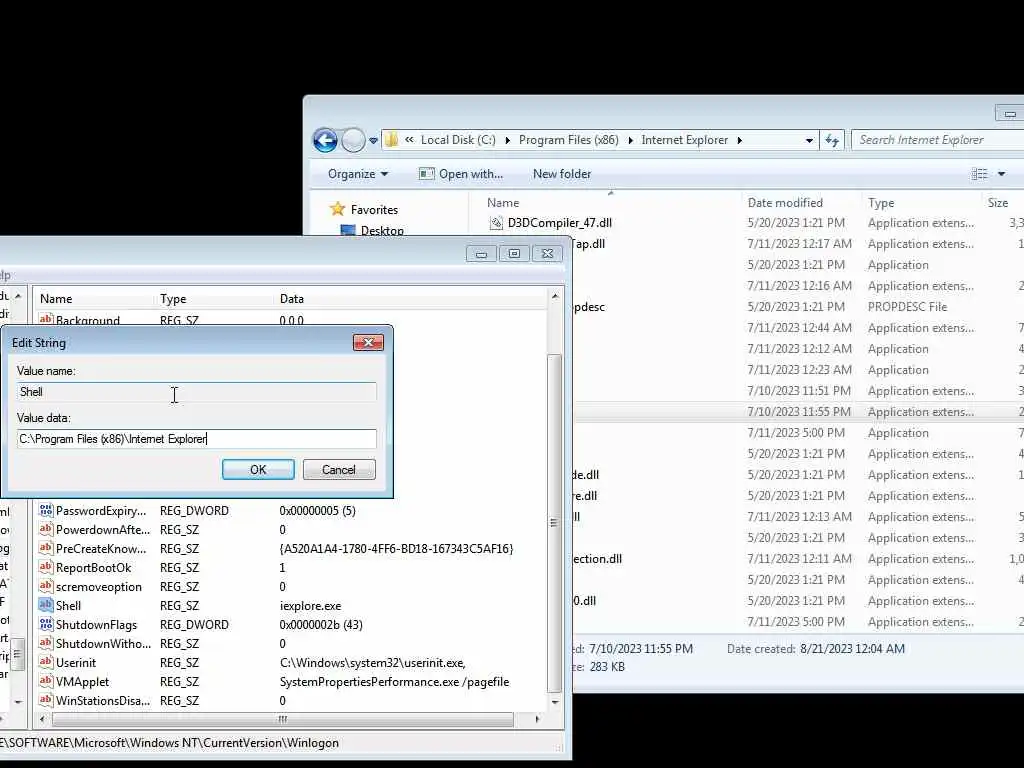The height and width of the screenshot is (768, 1024).
Task: Click the Back arrow in Explorer window
Action: [x=325, y=140]
